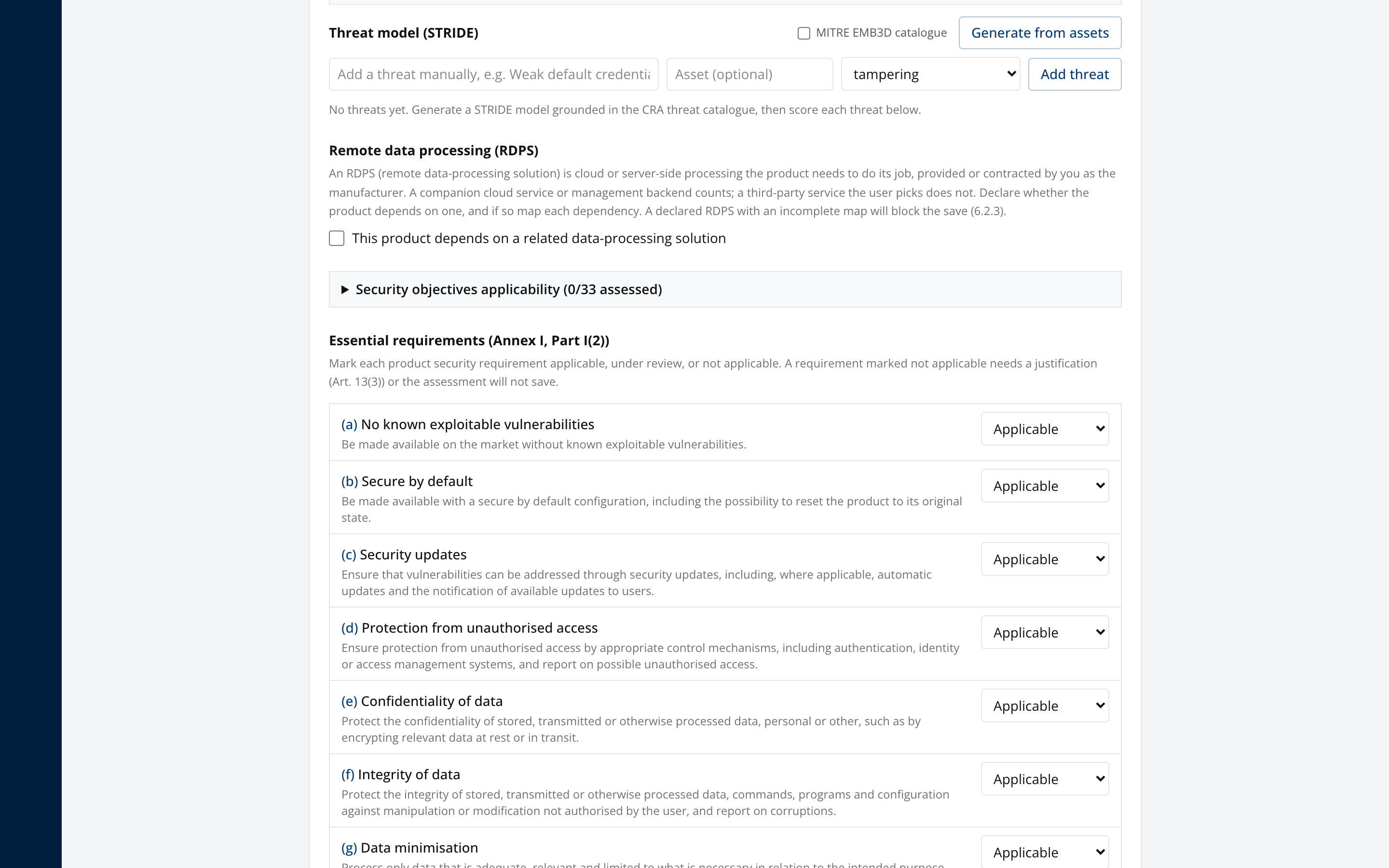Click into the Asset (optional) field
The height and width of the screenshot is (868, 1389).
(749, 74)
